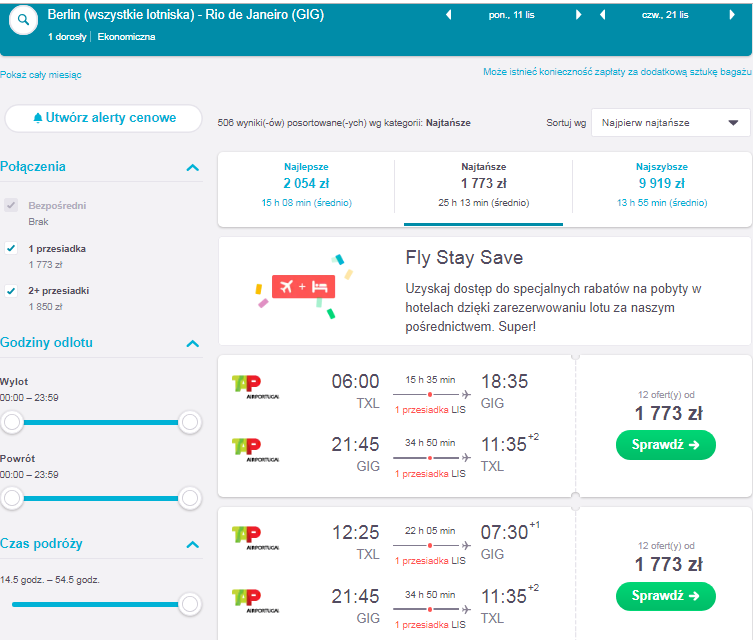The image size is (753, 640).
Task: Uncheck the 1 przesiadka filter
Action: click(11, 248)
